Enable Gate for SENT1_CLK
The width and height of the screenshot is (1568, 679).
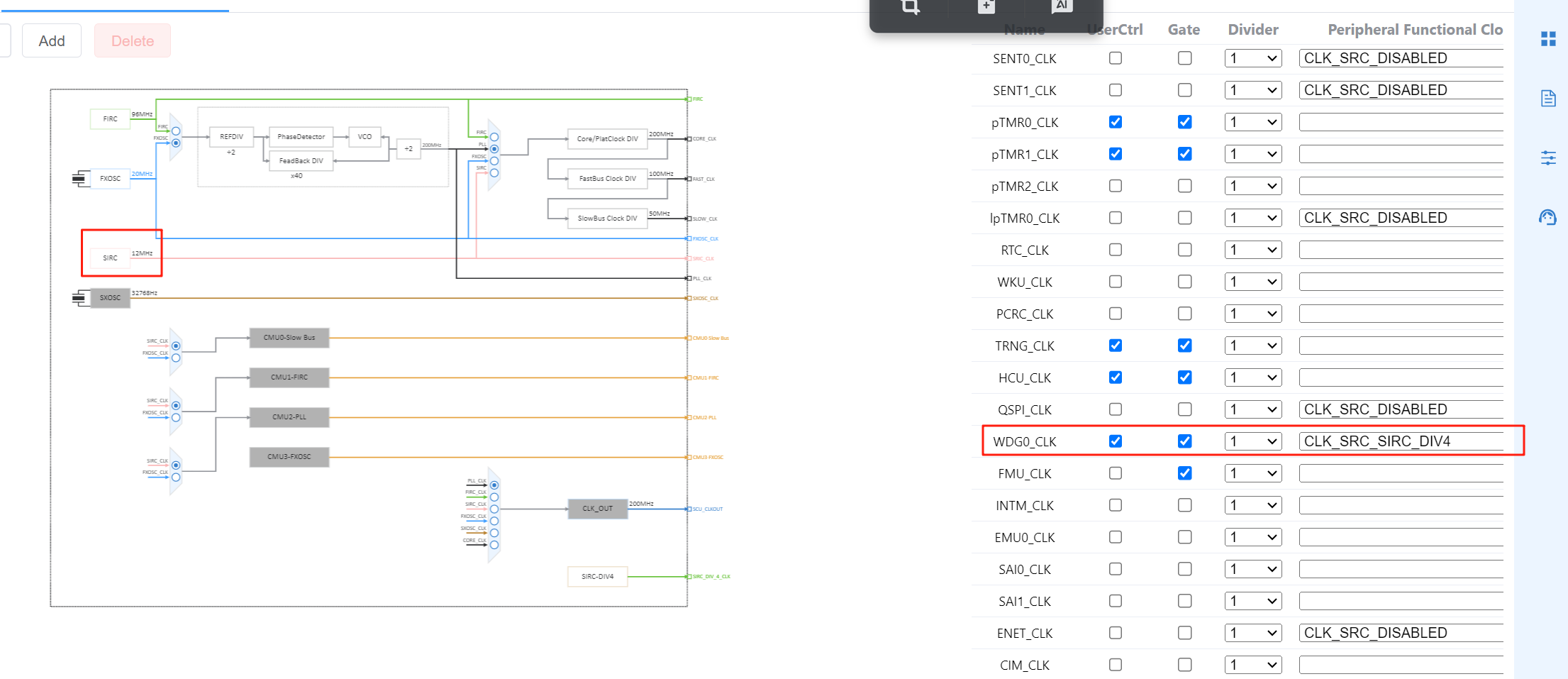point(1185,90)
